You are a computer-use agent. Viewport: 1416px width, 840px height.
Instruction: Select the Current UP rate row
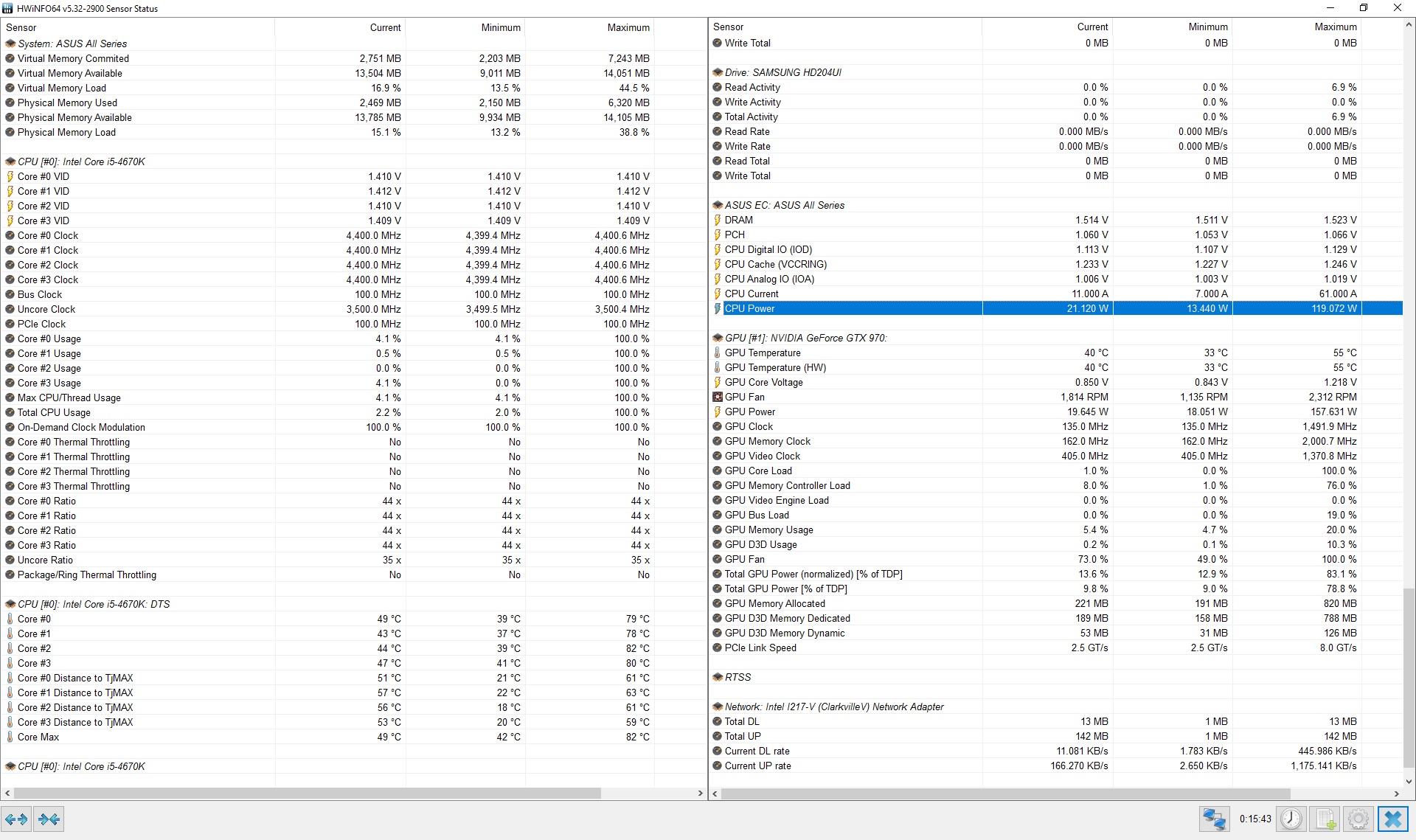[1056, 766]
